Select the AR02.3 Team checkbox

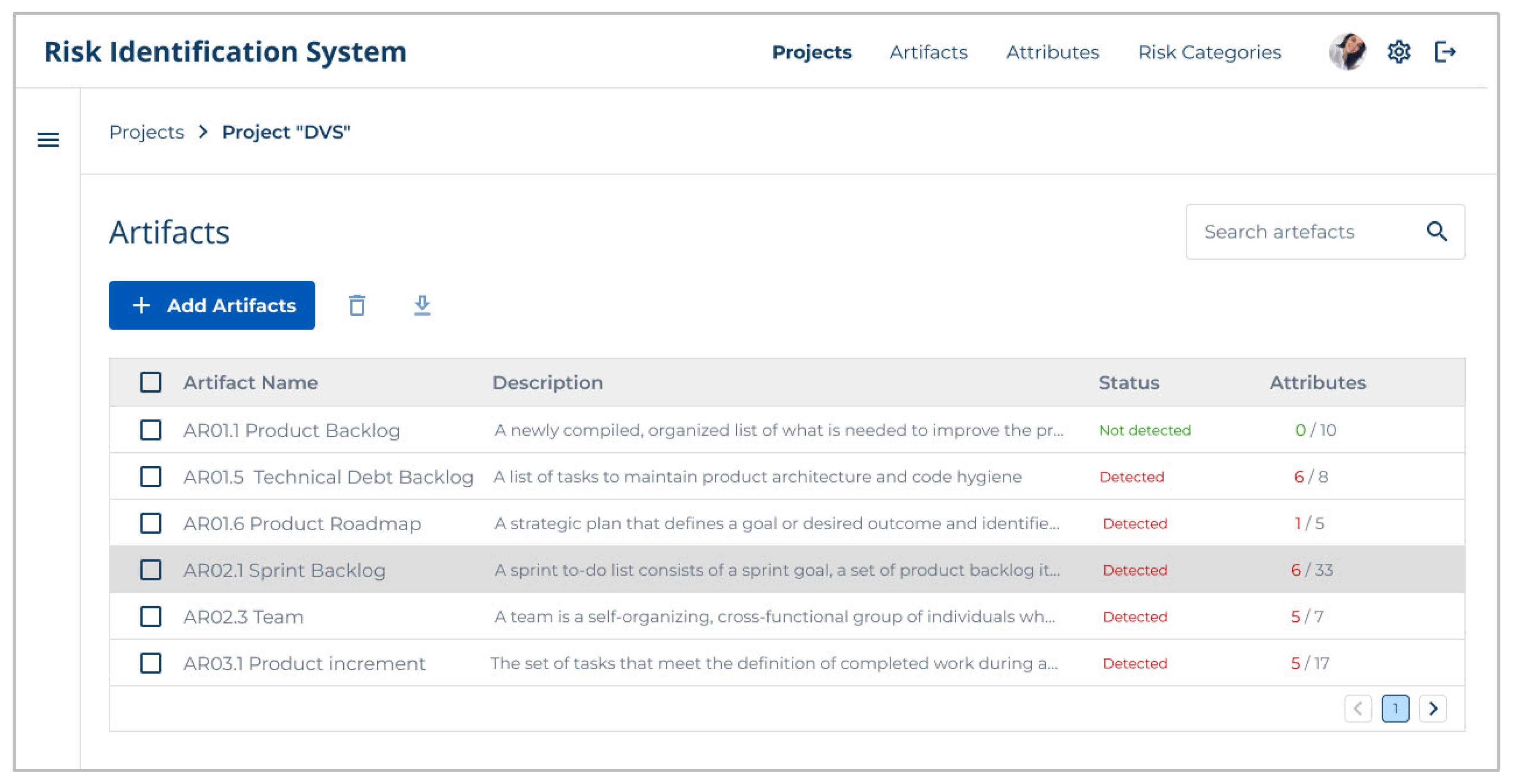(x=151, y=617)
